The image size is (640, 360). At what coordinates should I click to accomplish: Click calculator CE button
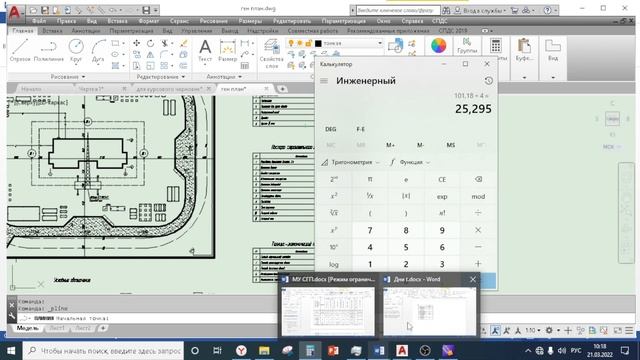[442, 179]
